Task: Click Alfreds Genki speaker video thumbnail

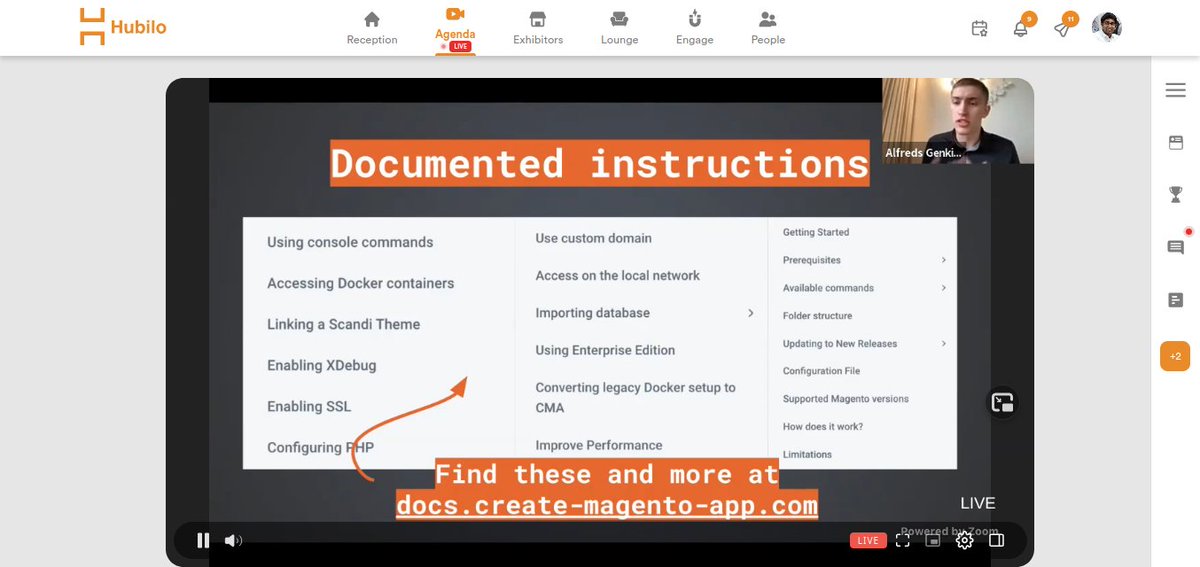Action: coord(957,120)
